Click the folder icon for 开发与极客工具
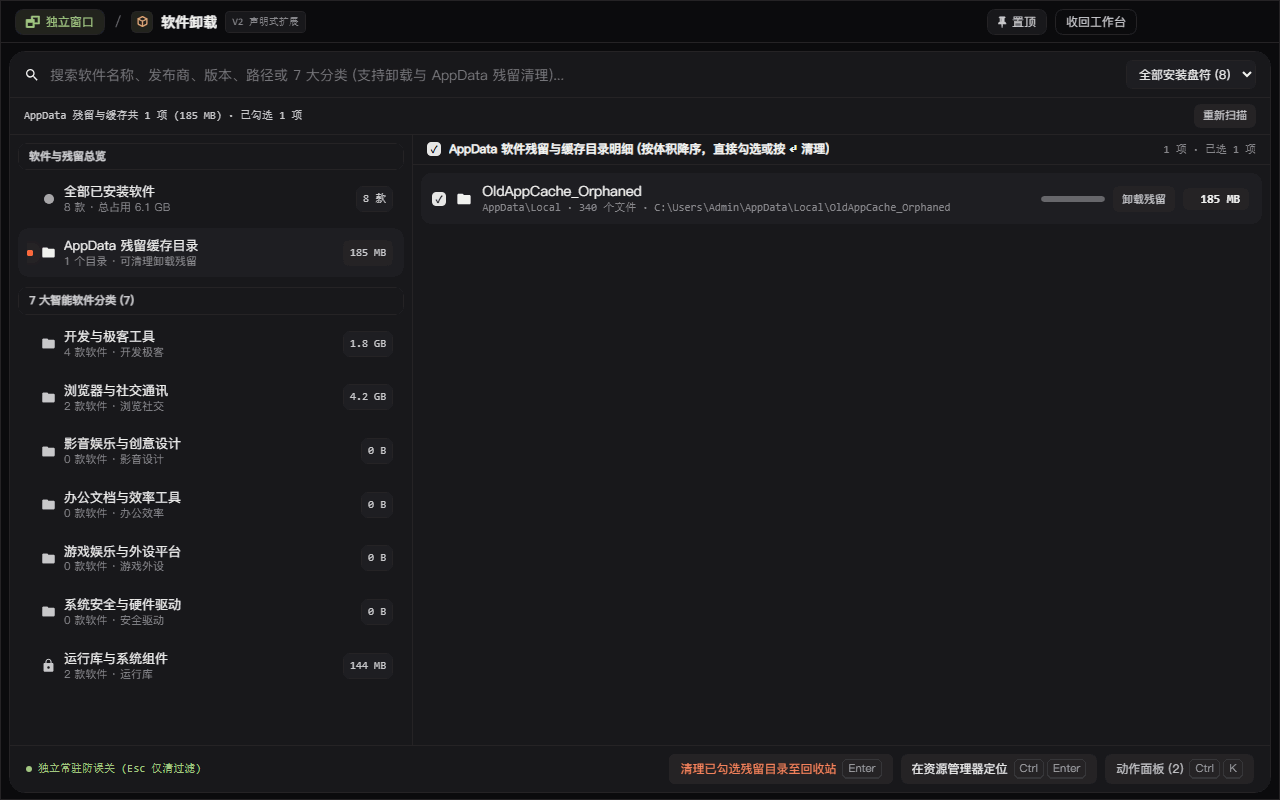This screenshot has width=1280, height=800. coord(48,344)
